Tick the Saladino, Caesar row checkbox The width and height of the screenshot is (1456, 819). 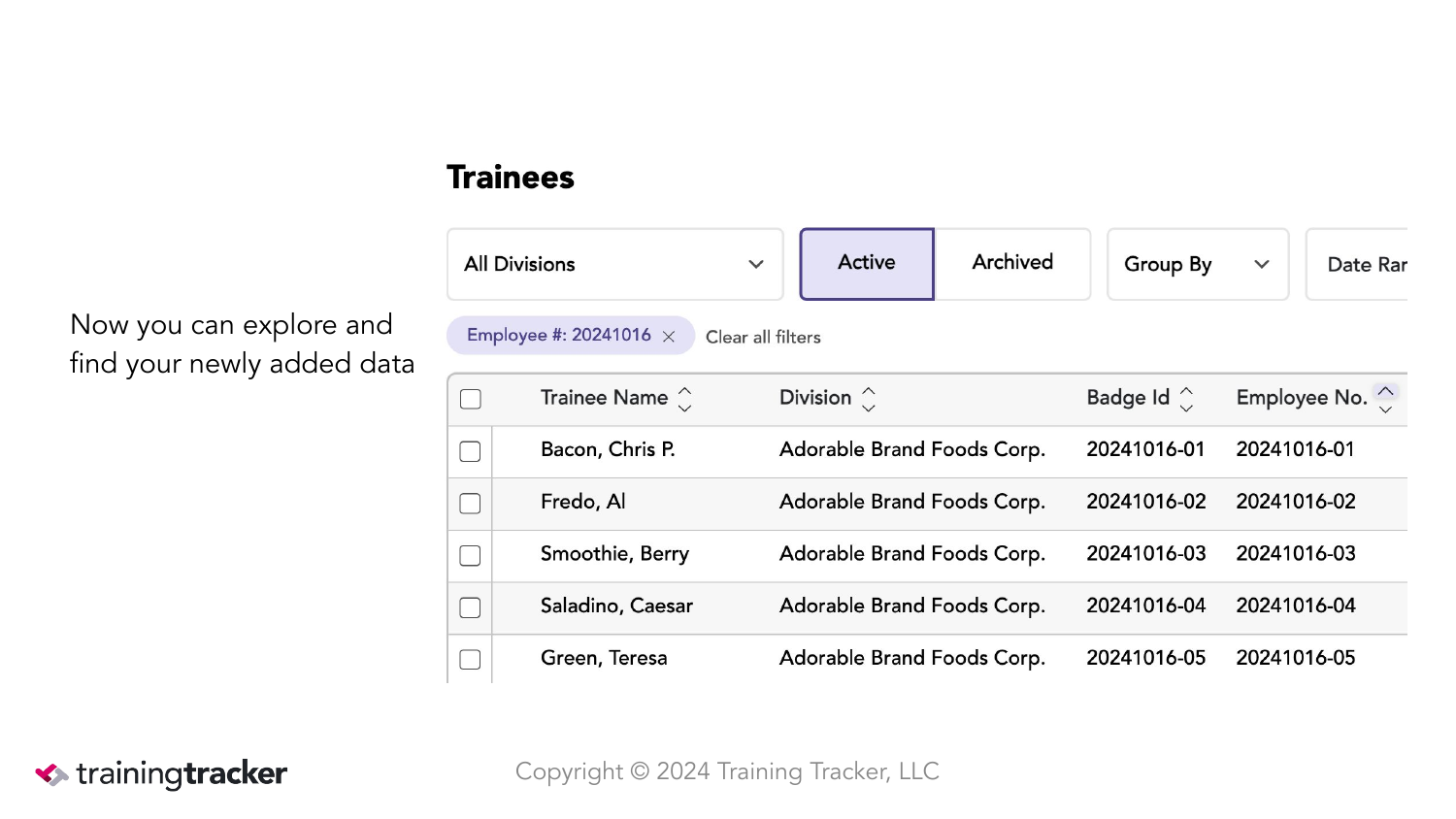coord(470,607)
